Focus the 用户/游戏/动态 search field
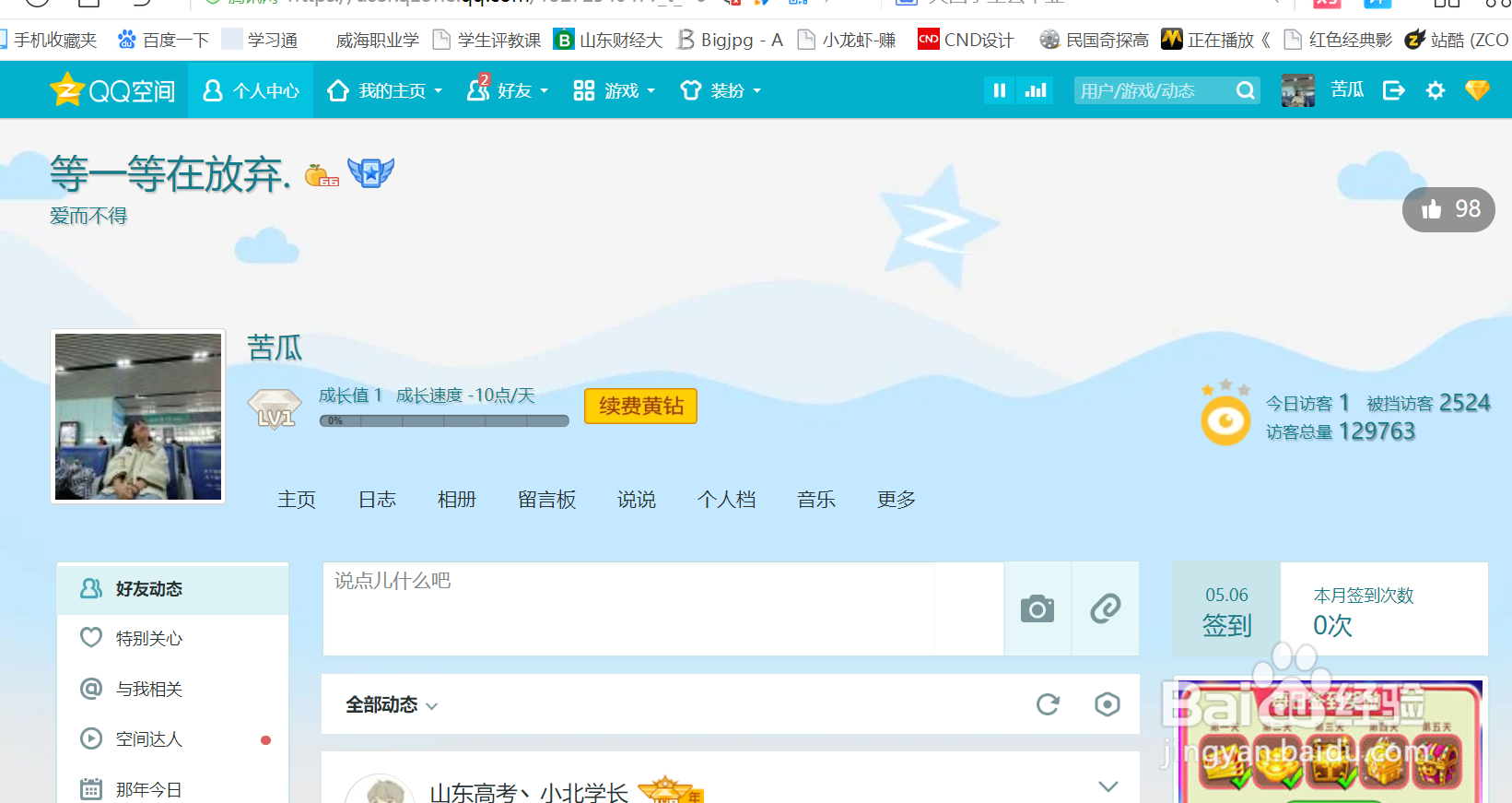This screenshot has width=1512, height=803. pos(1152,90)
